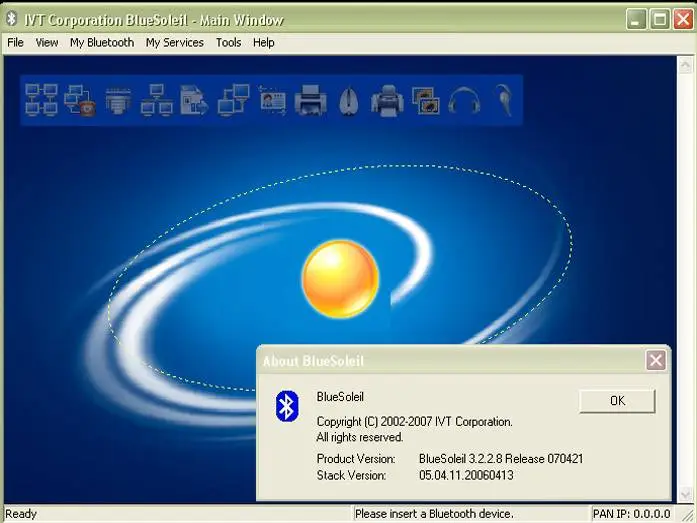Click the 'Ready' status bar text

(21, 514)
